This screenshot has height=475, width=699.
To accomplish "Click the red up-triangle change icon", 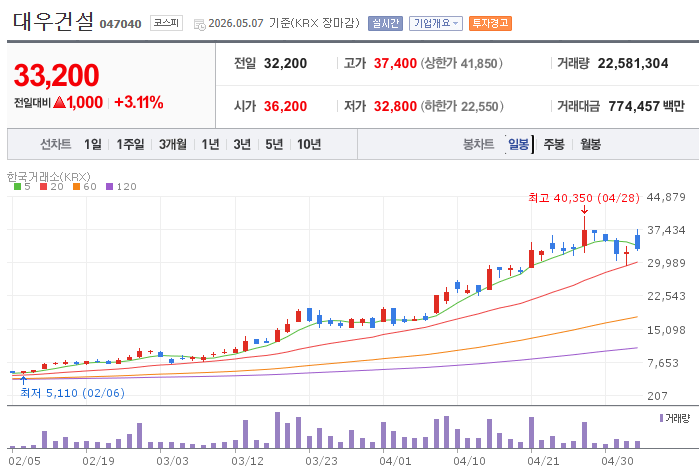I will (x=59, y=102).
